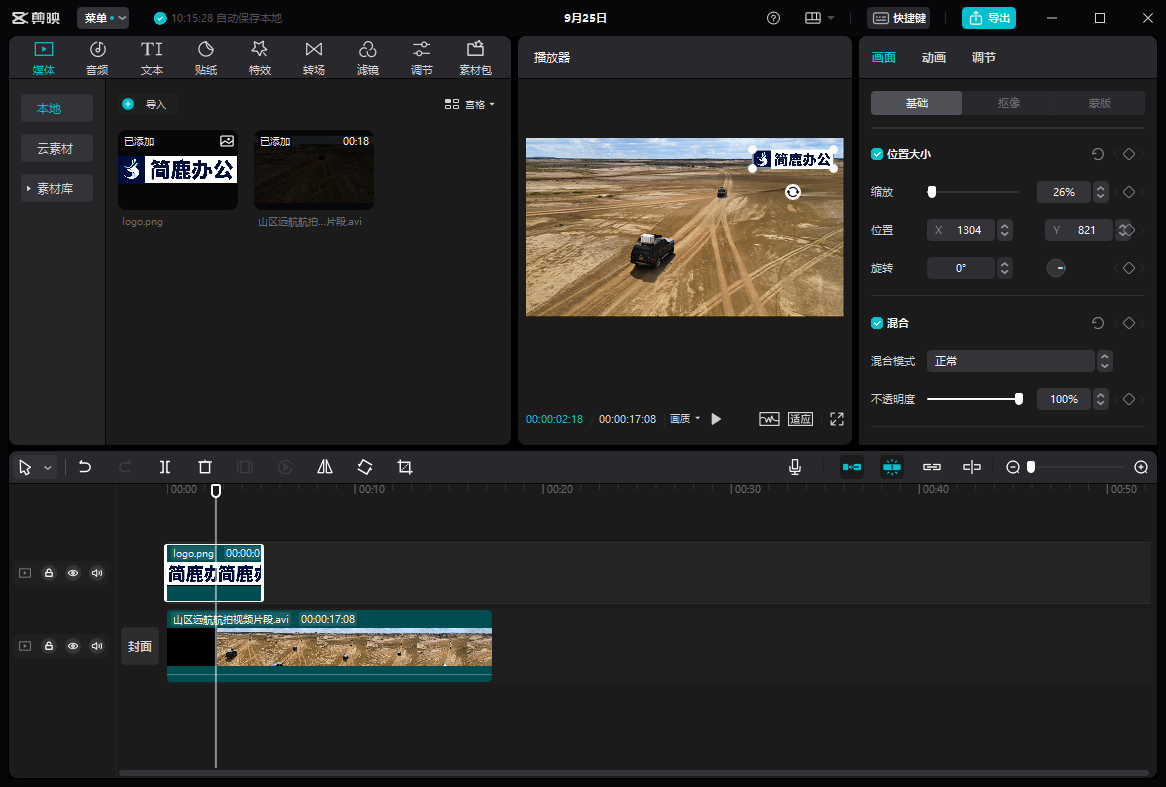Screen dimensions: 1166x787
Task: Click the mirror flip icon in timeline toolbar
Action: (x=325, y=467)
